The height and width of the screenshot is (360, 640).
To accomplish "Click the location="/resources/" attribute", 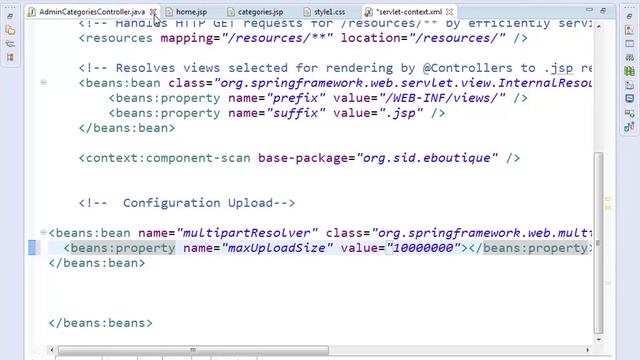I will [423, 38].
